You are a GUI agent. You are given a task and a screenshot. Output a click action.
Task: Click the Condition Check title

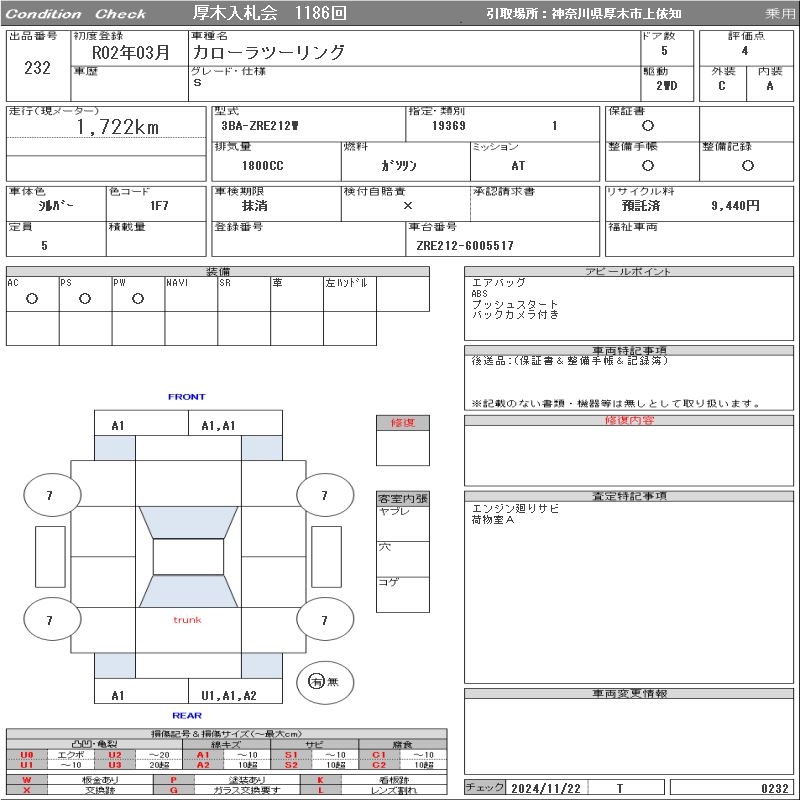coord(76,14)
